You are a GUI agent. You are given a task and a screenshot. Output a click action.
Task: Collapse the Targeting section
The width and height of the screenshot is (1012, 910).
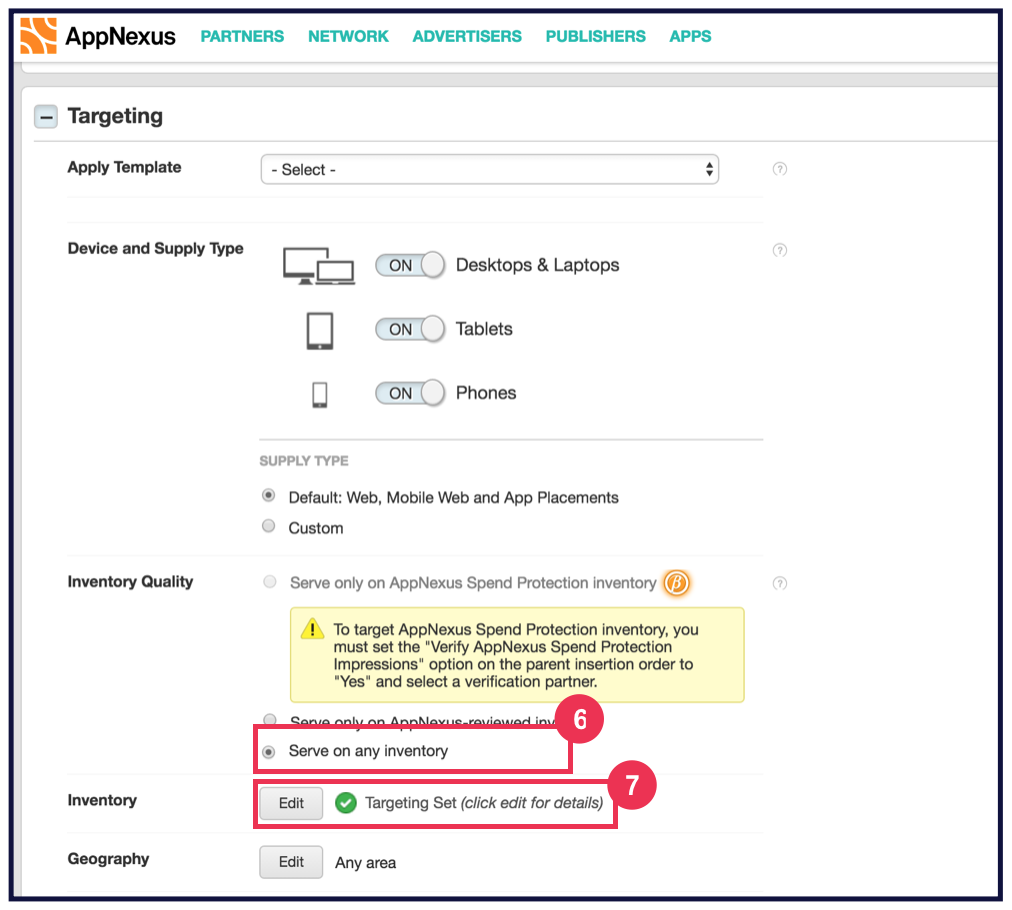(46, 117)
